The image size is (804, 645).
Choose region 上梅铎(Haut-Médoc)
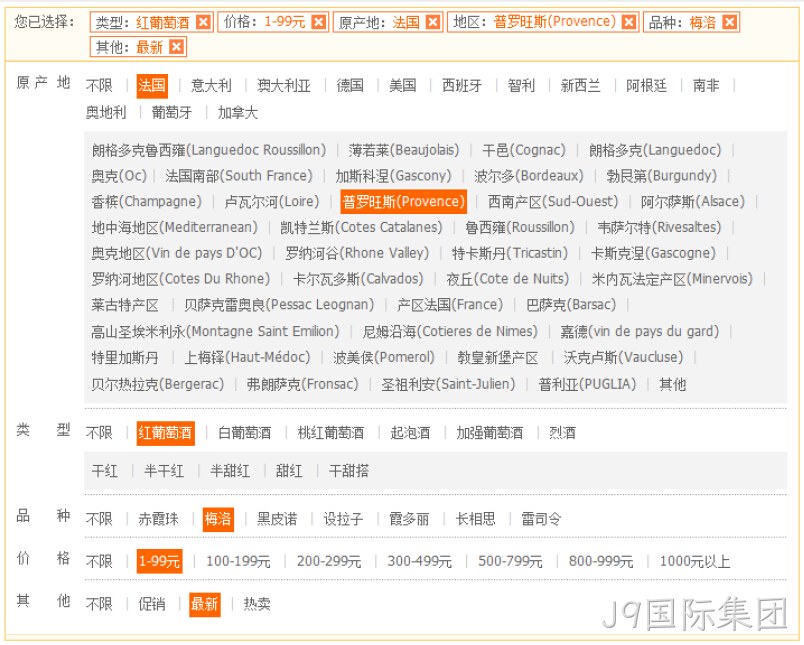click(x=247, y=357)
